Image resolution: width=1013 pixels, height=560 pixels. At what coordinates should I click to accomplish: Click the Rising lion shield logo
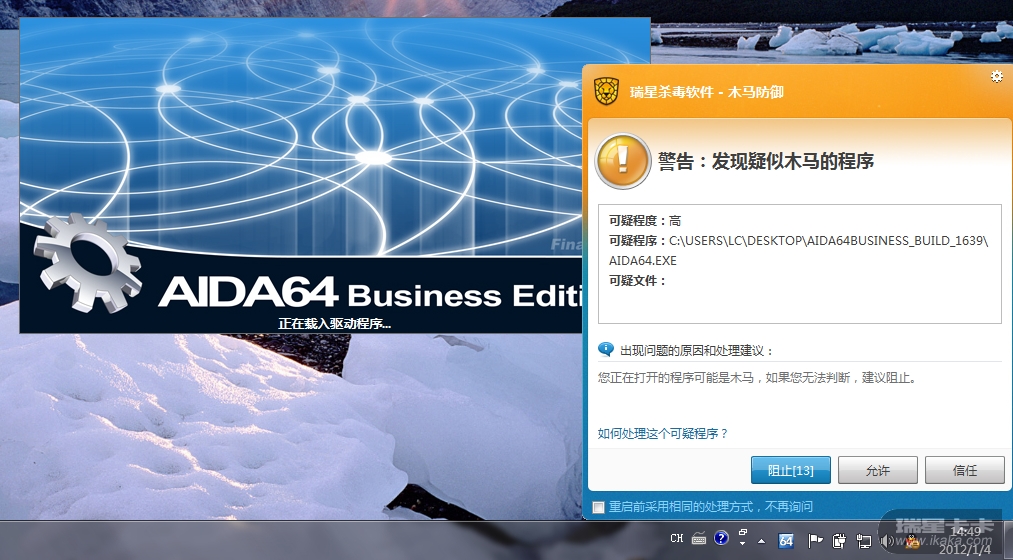606,92
